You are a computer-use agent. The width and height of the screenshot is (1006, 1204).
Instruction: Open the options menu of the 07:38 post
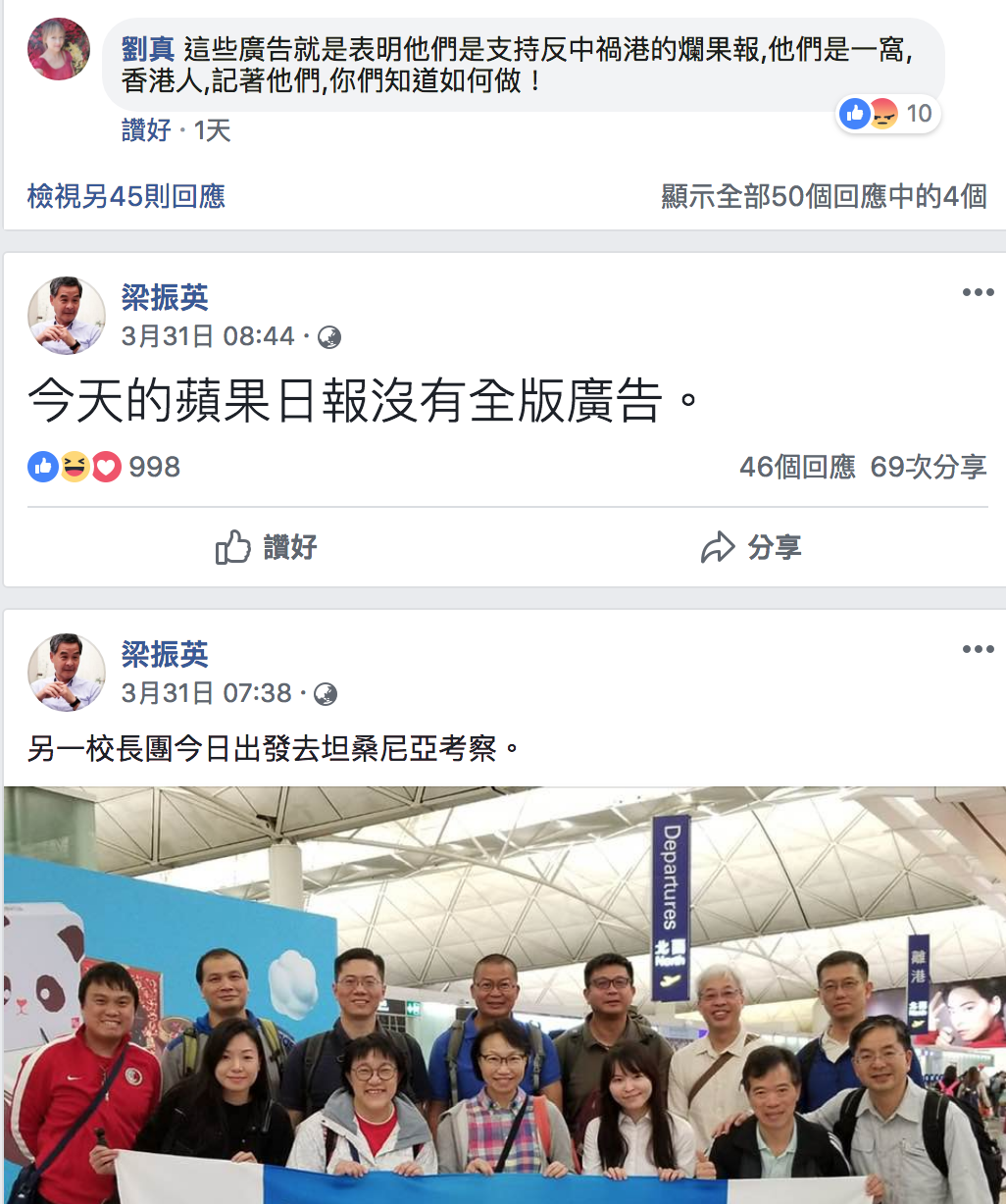(x=978, y=650)
